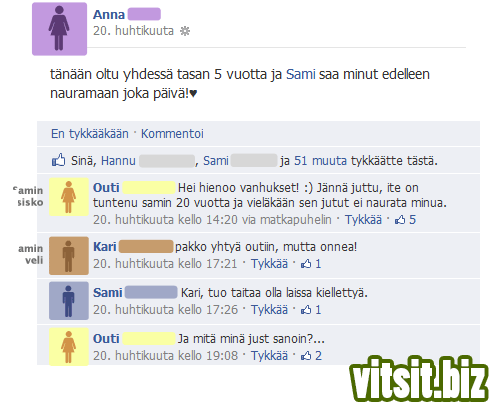489x404 pixels.
Task: Click thumbs-up icon on Kari's comment
Action: click(306, 264)
